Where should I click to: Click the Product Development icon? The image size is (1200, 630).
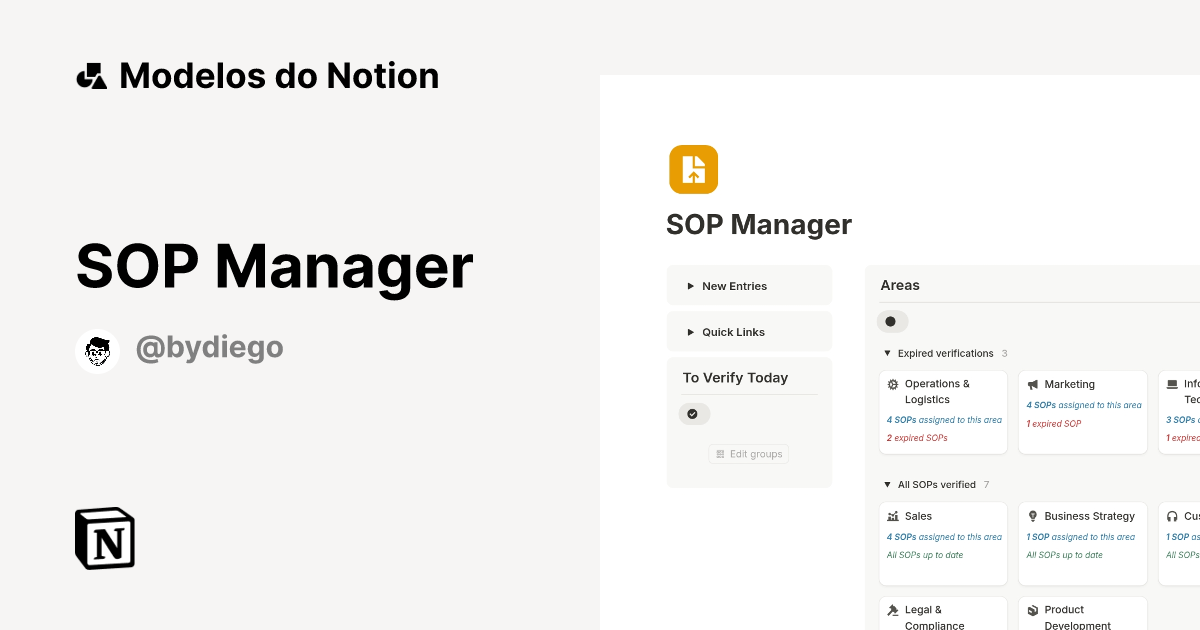pyautogui.click(x=1032, y=609)
